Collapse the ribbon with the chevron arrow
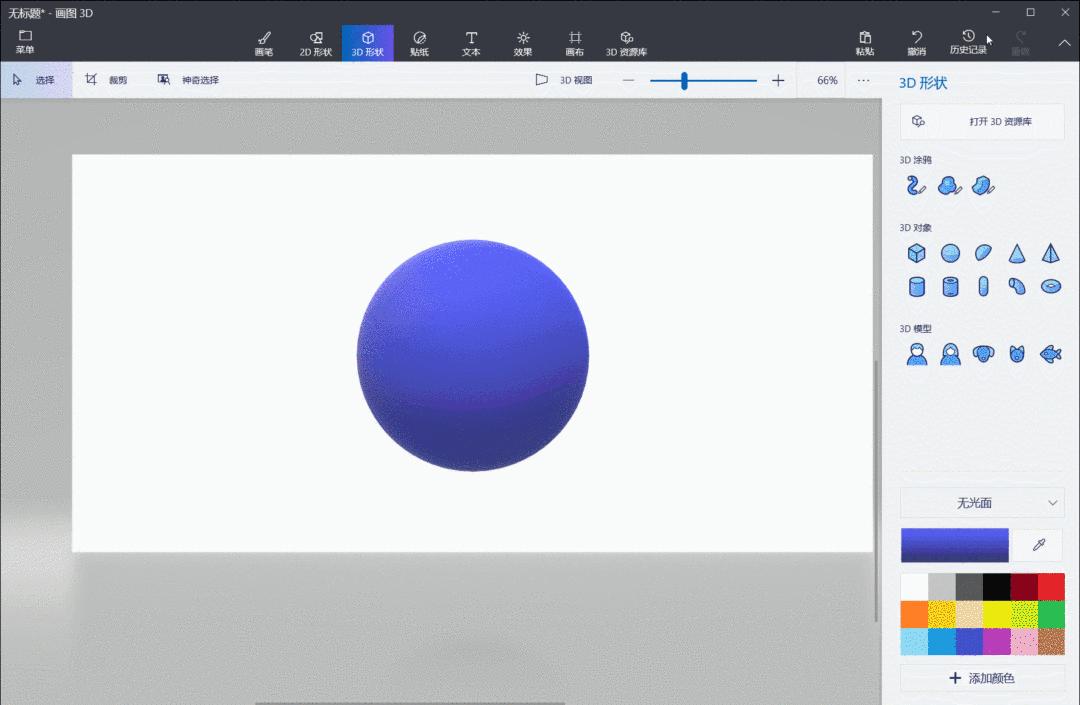 tap(1063, 44)
